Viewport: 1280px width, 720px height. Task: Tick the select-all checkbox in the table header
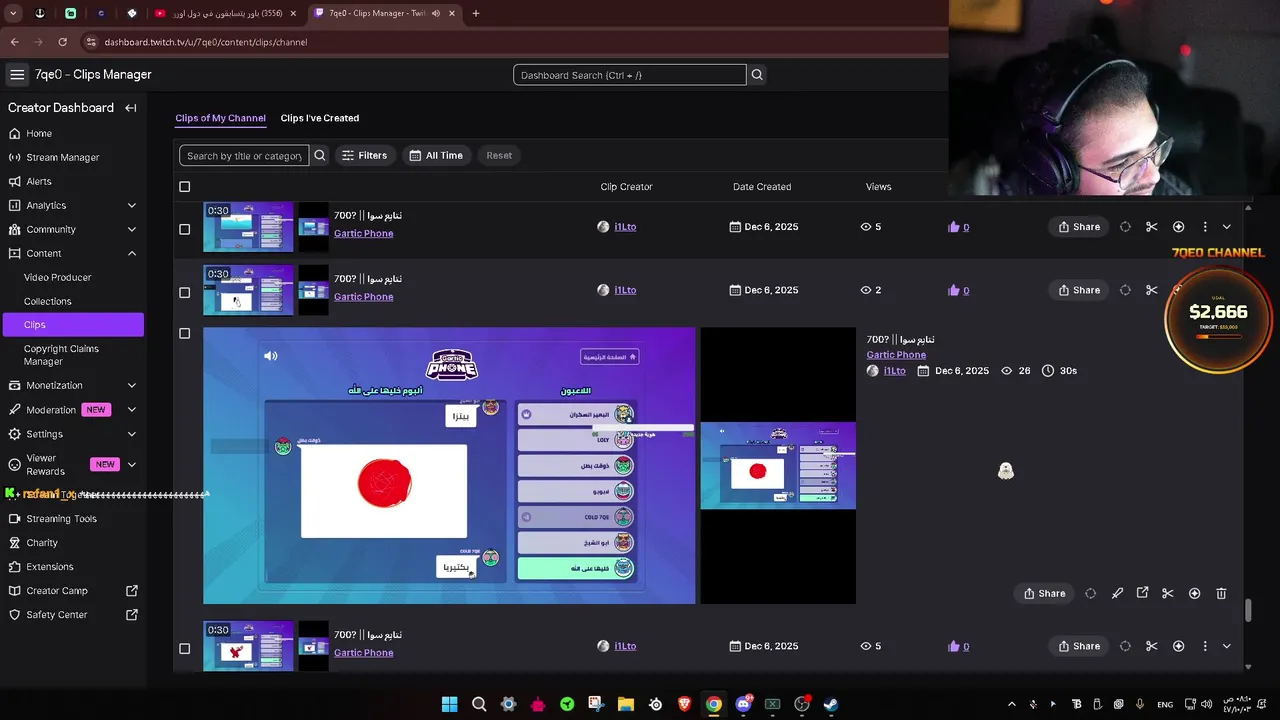[x=184, y=187]
